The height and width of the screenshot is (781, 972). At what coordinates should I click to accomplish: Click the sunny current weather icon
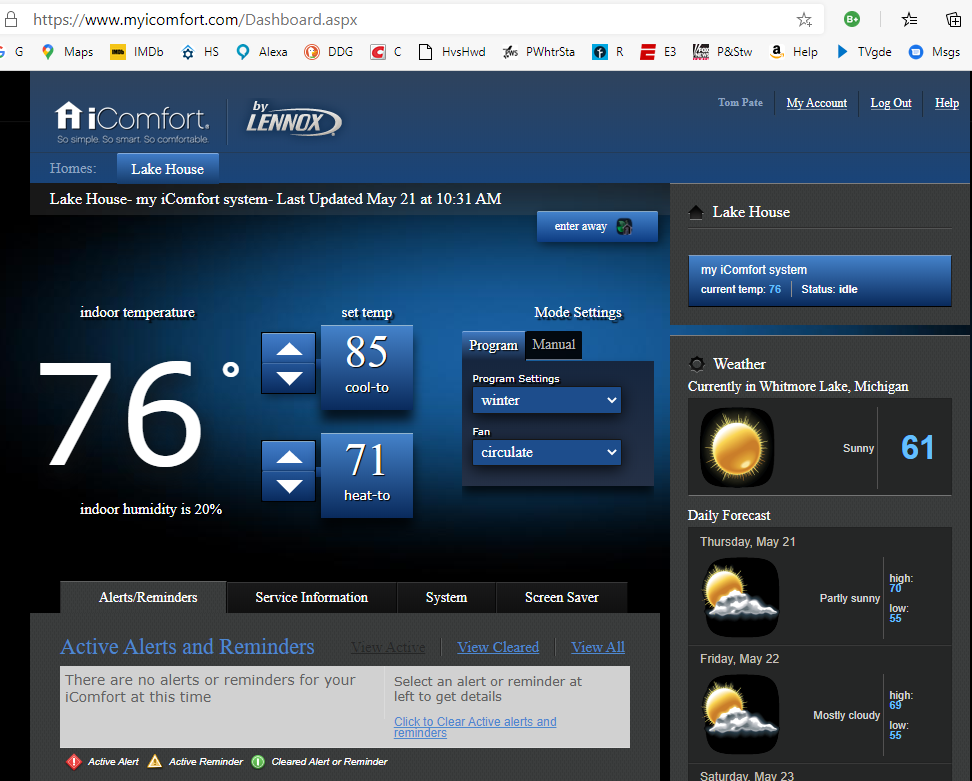737,447
